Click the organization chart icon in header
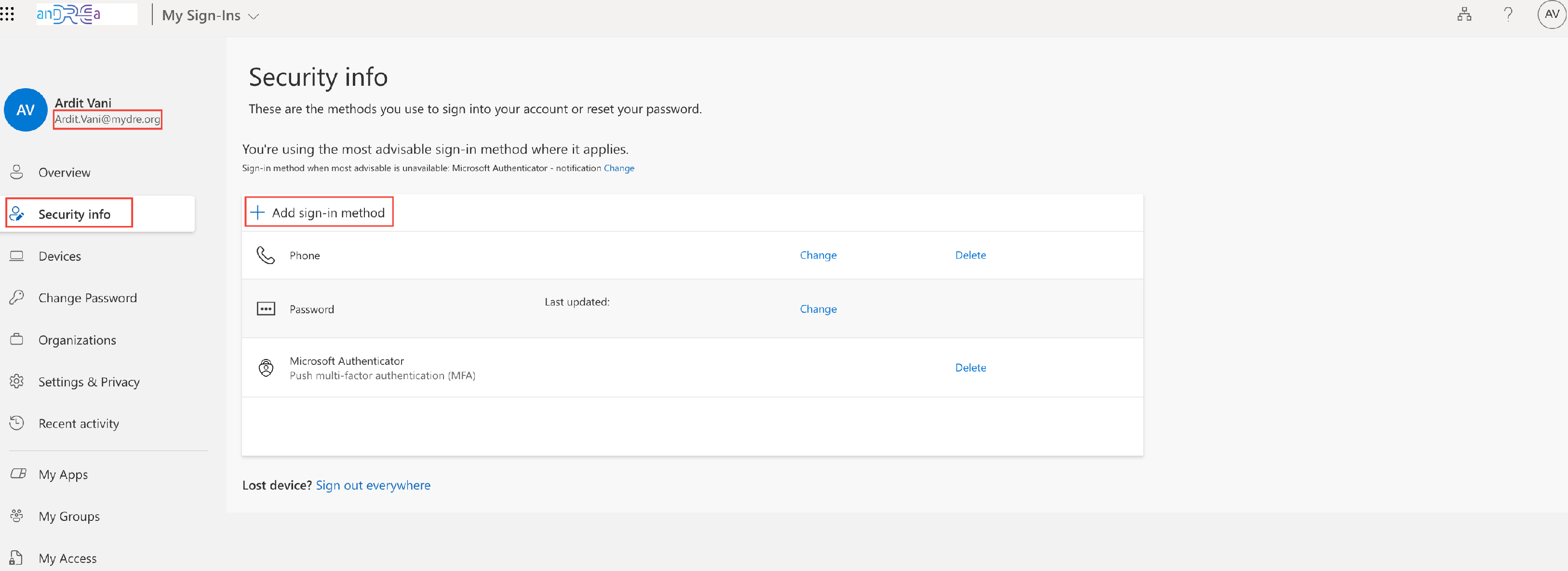This screenshot has width=1568, height=571. [x=1464, y=14]
